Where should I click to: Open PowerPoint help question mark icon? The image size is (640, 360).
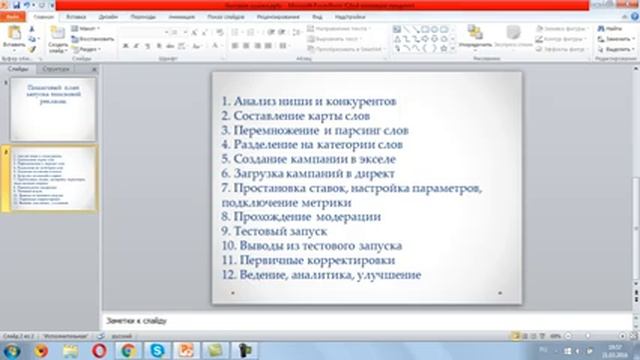(635, 17)
